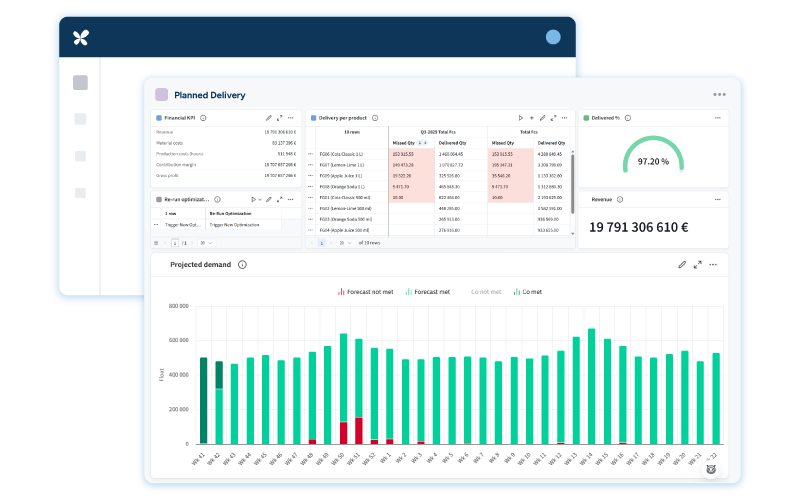The width and height of the screenshot is (800, 500).
Task: Show info for the Financial KPI widget
Action: pos(203,118)
